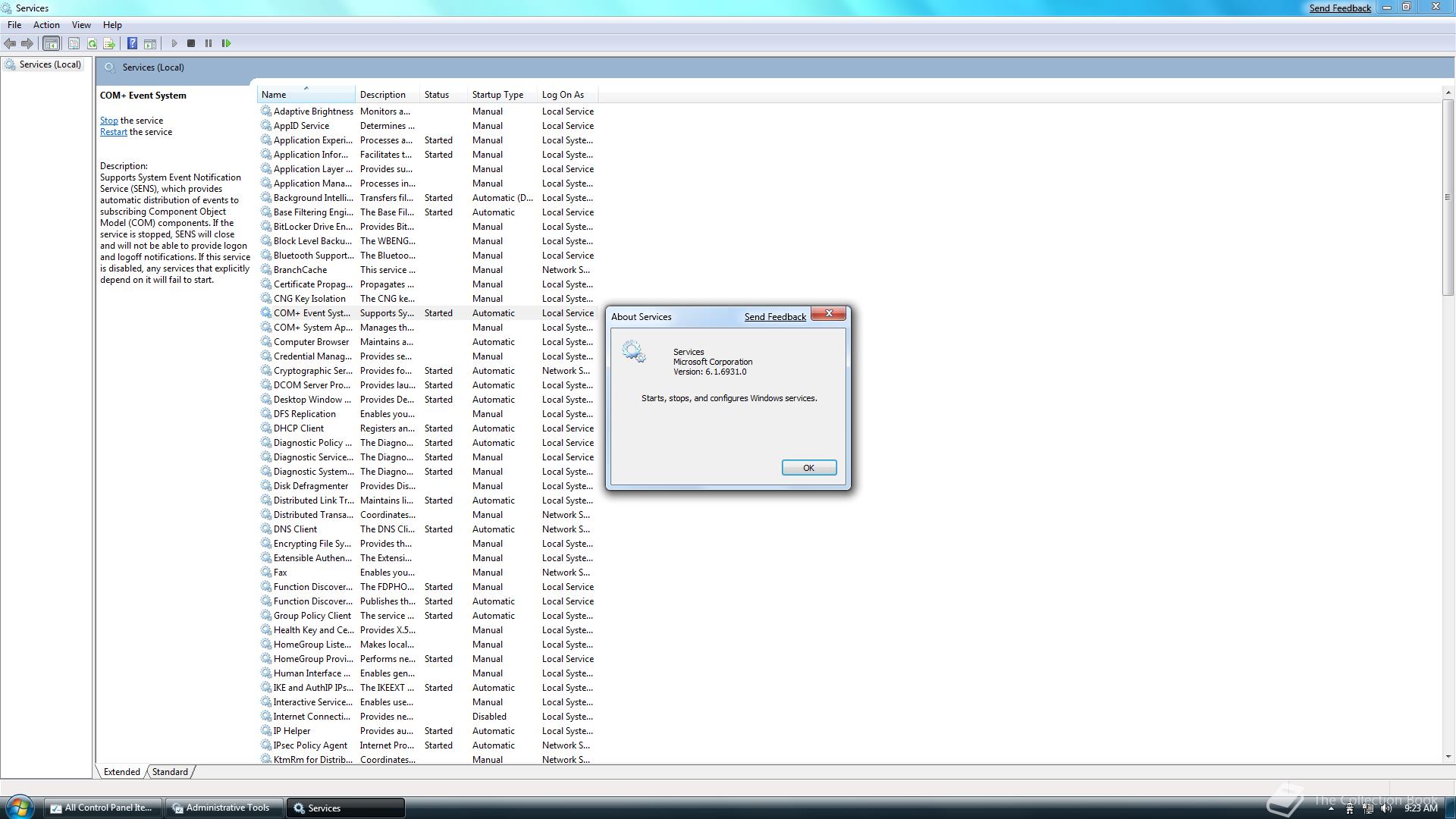
Task: Switch to All Control Panel Items taskbar button
Action: pyautogui.click(x=102, y=808)
